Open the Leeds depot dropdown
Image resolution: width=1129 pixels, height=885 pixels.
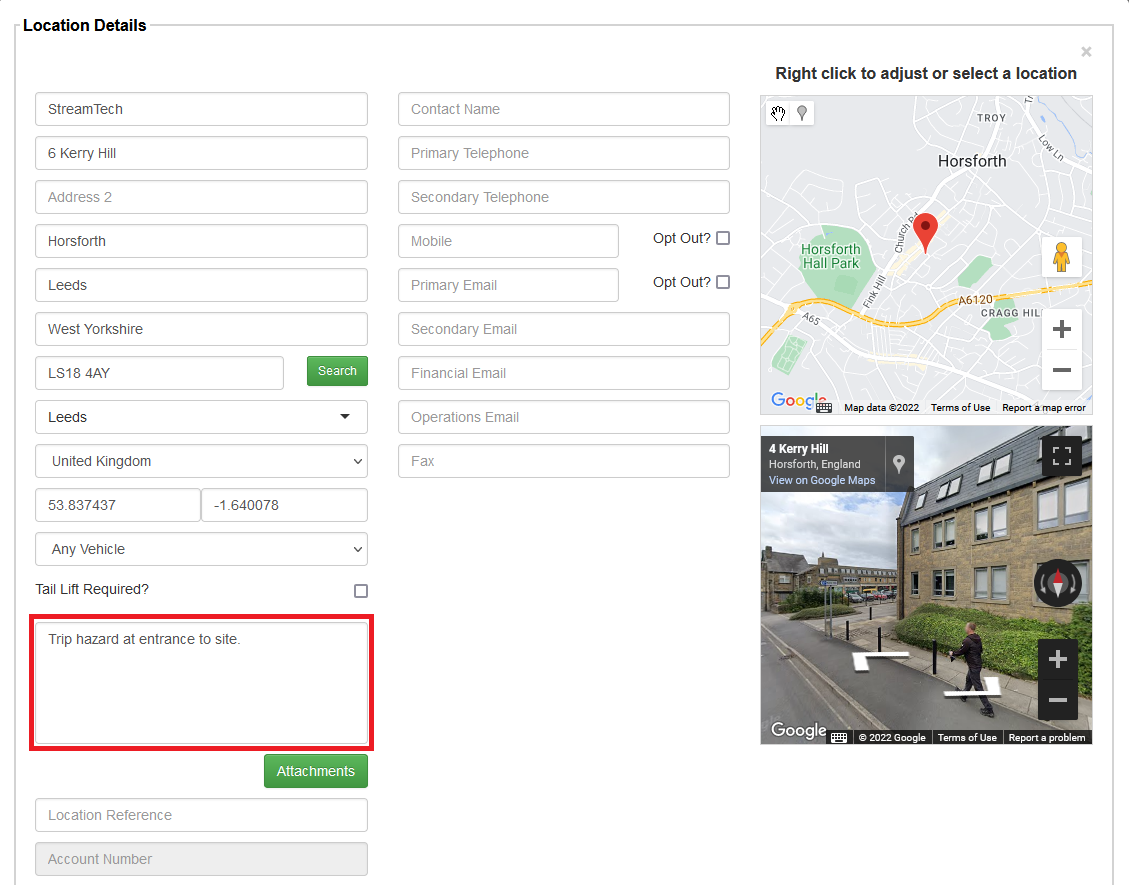201,417
